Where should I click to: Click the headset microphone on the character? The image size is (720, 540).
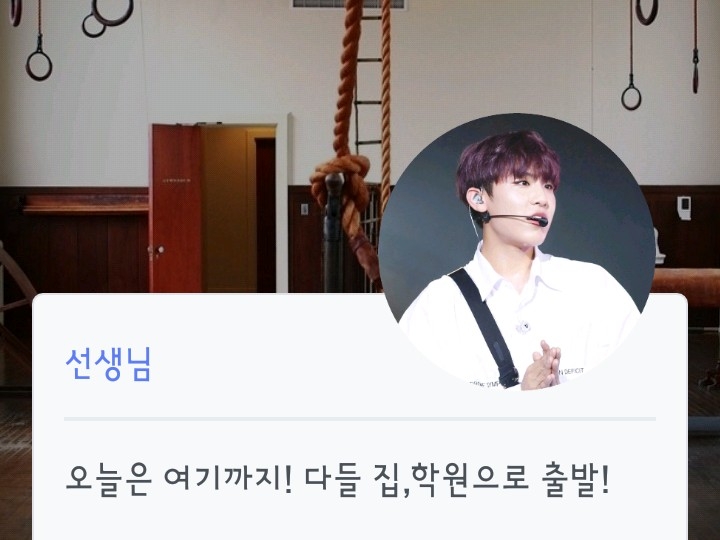click(515, 218)
